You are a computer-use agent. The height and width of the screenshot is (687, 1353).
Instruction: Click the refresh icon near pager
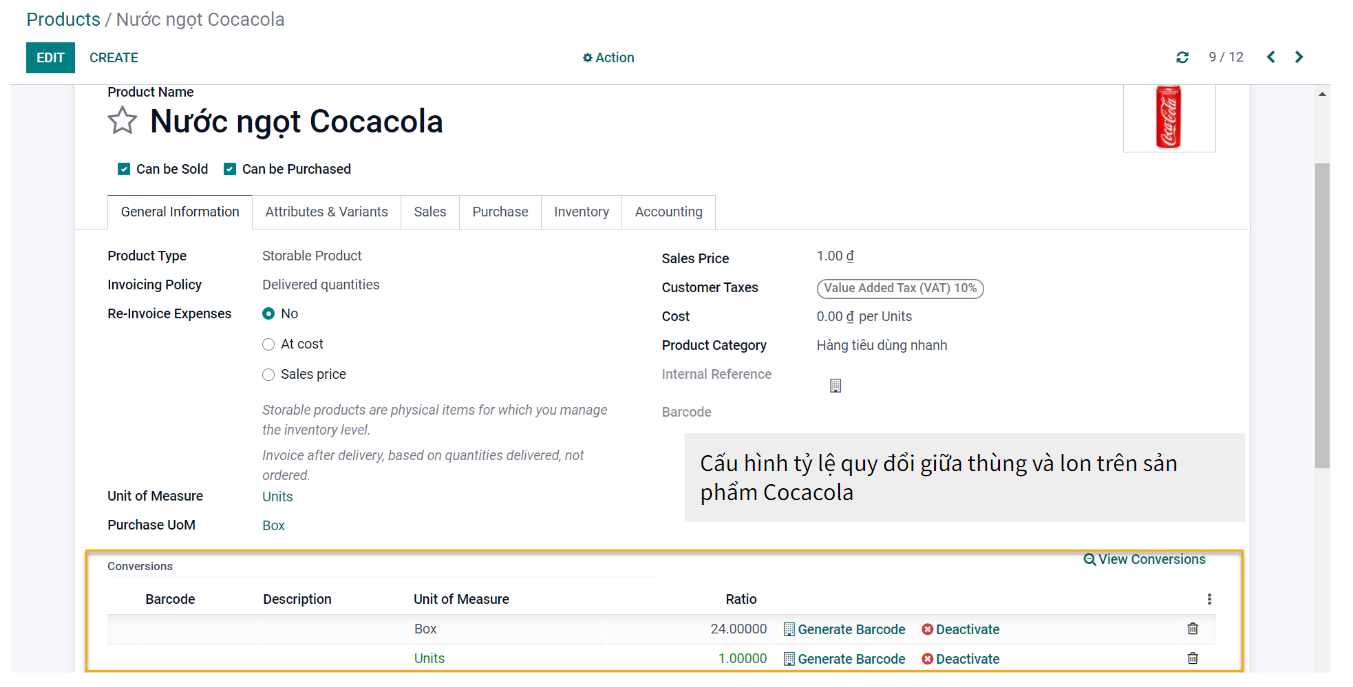pyautogui.click(x=1183, y=58)
